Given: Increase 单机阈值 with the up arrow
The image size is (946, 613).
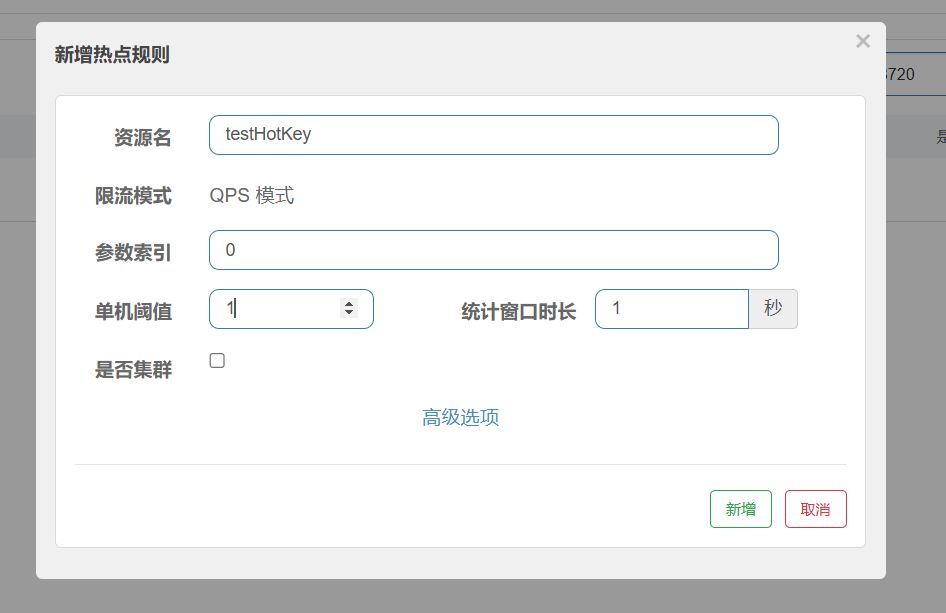Looking at the screenshot, I should point(349,304).
